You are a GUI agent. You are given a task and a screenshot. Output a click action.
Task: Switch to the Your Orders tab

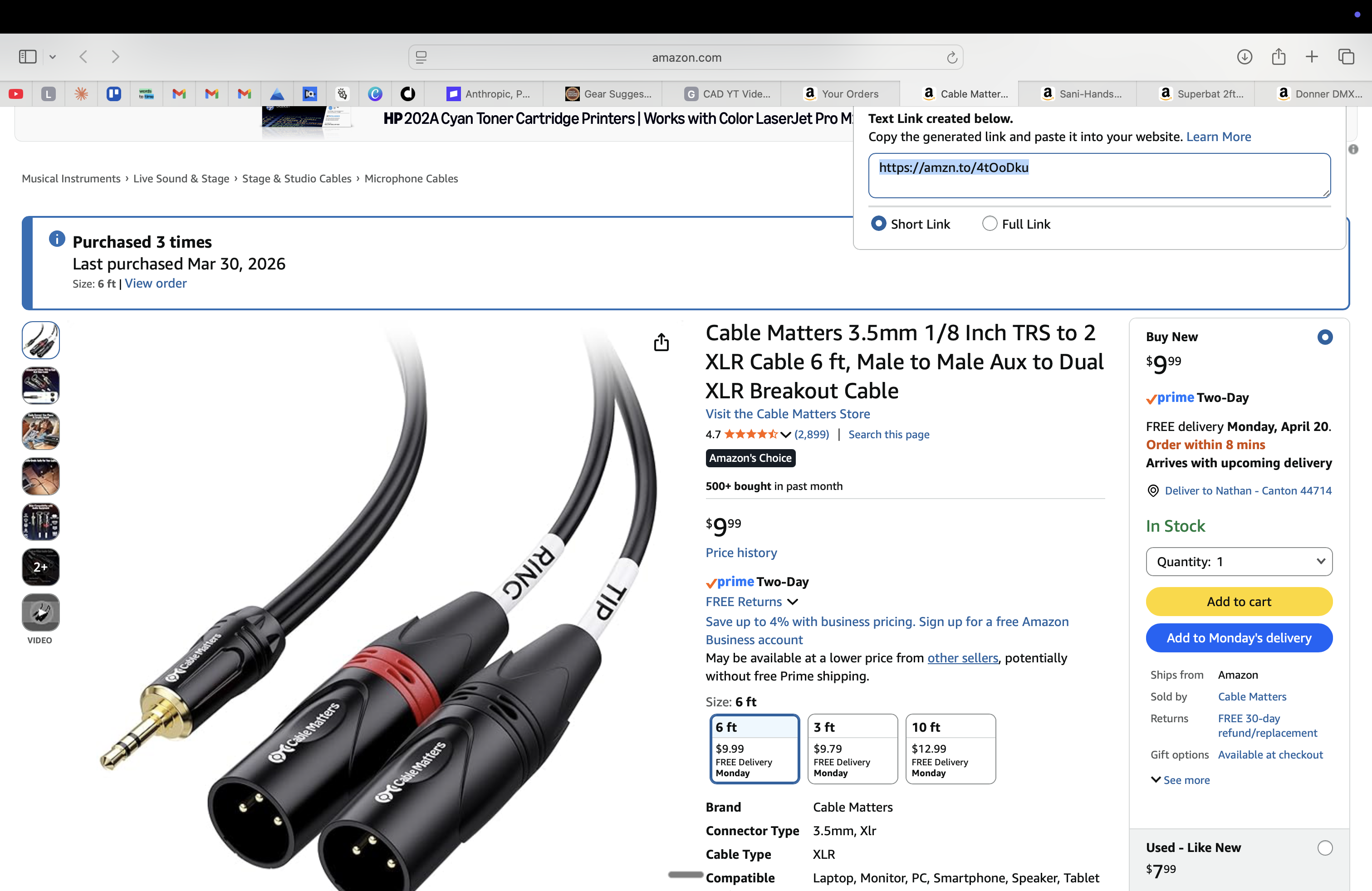pyautogui.click(x=841, y=94)
